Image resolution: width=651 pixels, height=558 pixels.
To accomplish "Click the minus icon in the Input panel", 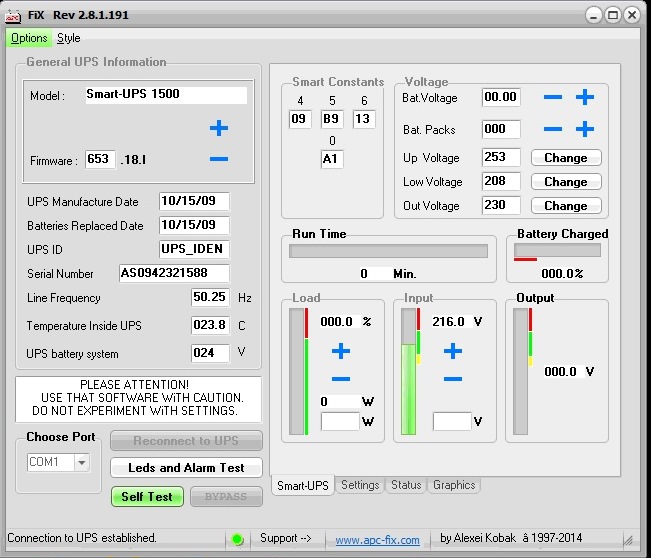I will pyautogui.click(x=453, y=379).
